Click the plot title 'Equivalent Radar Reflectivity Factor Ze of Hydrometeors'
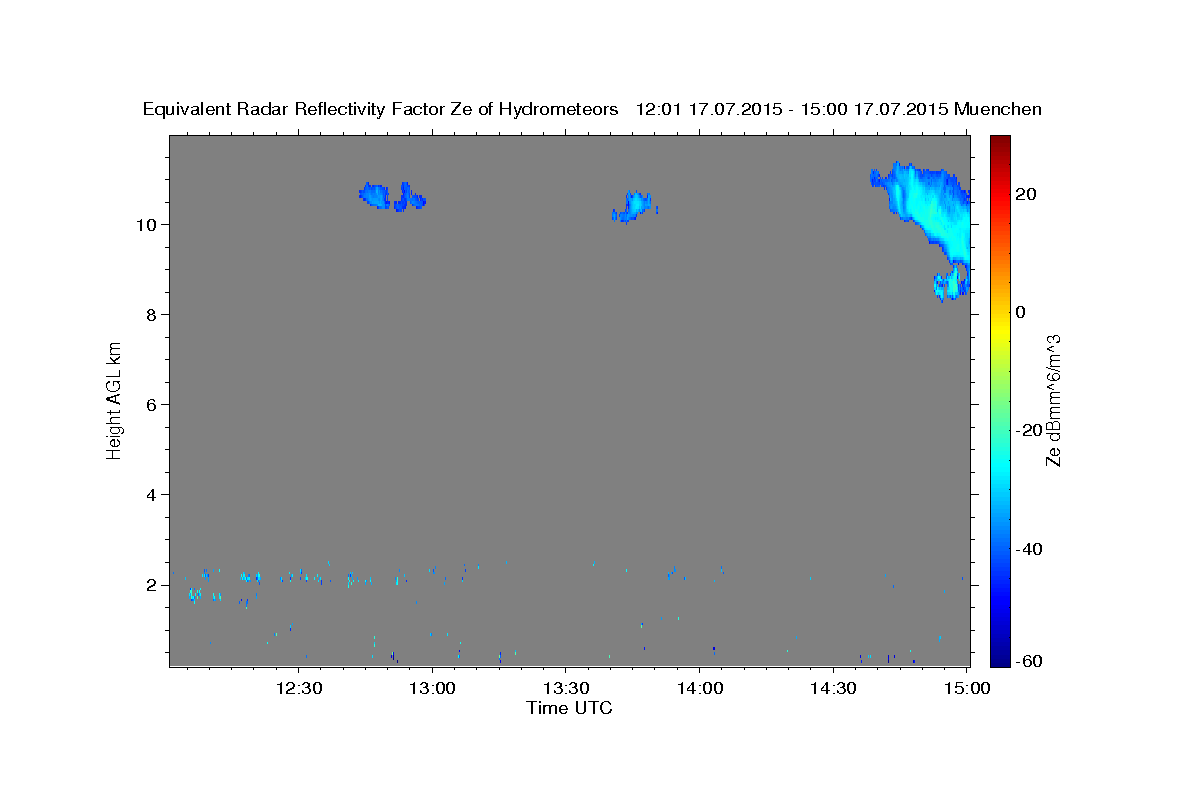 [x=381, y=109]
